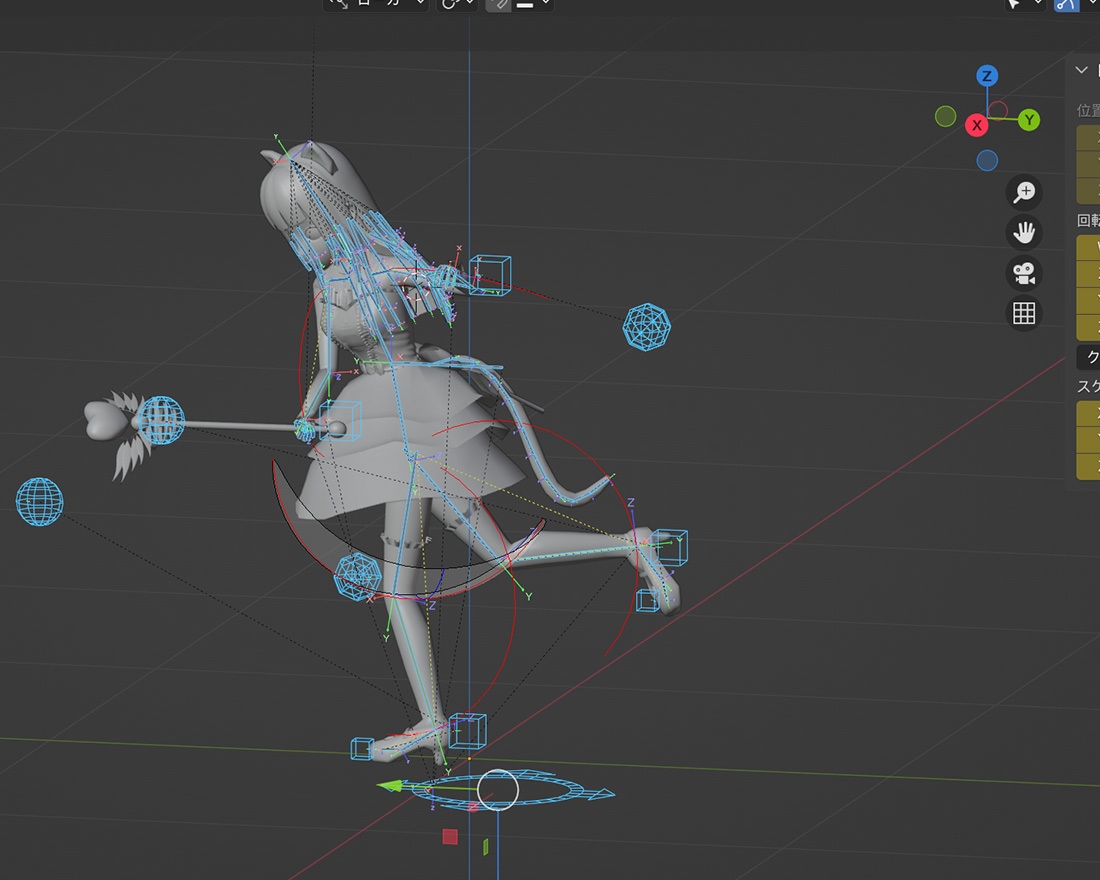
Task: Click the first rotation field under 回転
Action: [1088, 248]
